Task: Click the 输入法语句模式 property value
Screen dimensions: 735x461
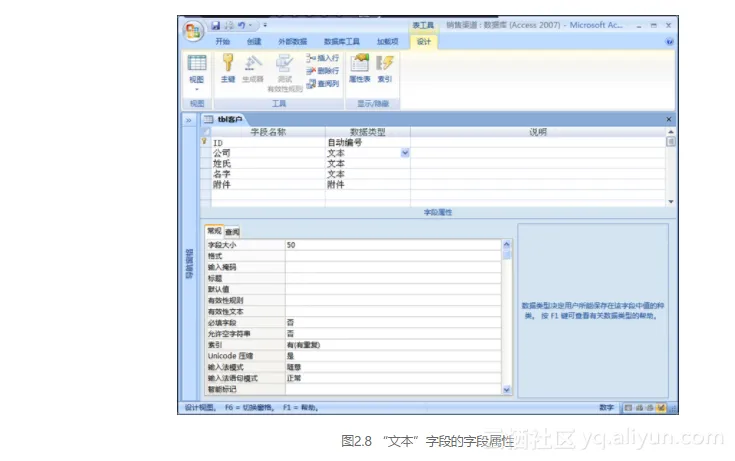Action: [x=393, y=378]
